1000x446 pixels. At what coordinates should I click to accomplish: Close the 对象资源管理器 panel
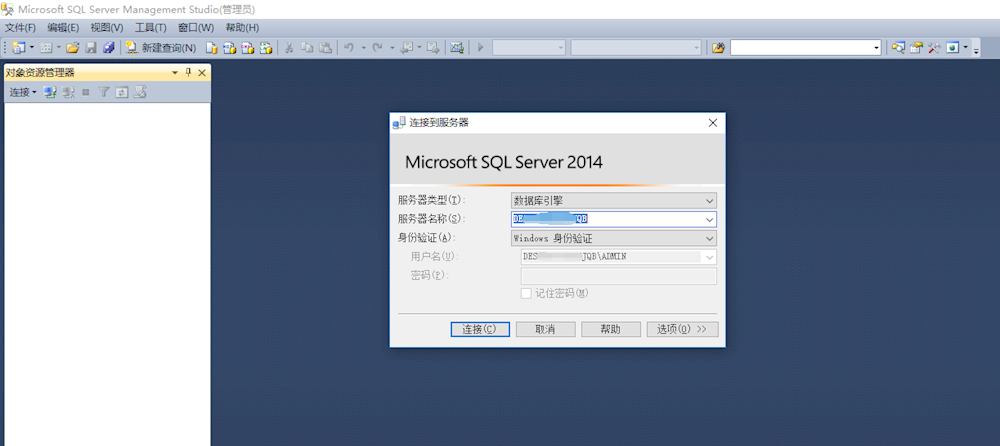202,73
